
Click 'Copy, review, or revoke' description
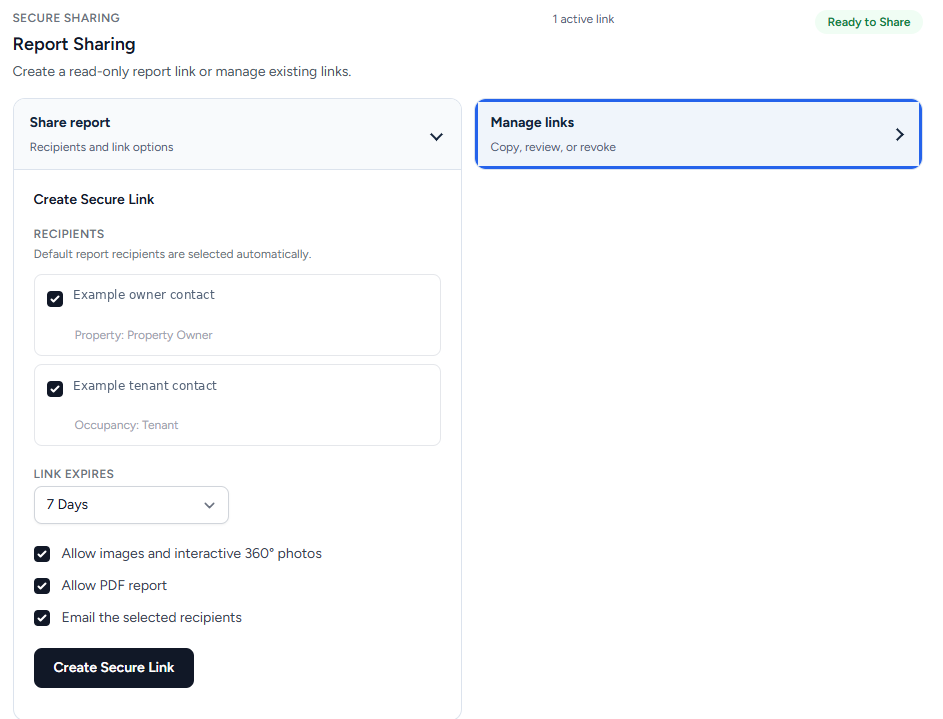(x=553, y=147)
